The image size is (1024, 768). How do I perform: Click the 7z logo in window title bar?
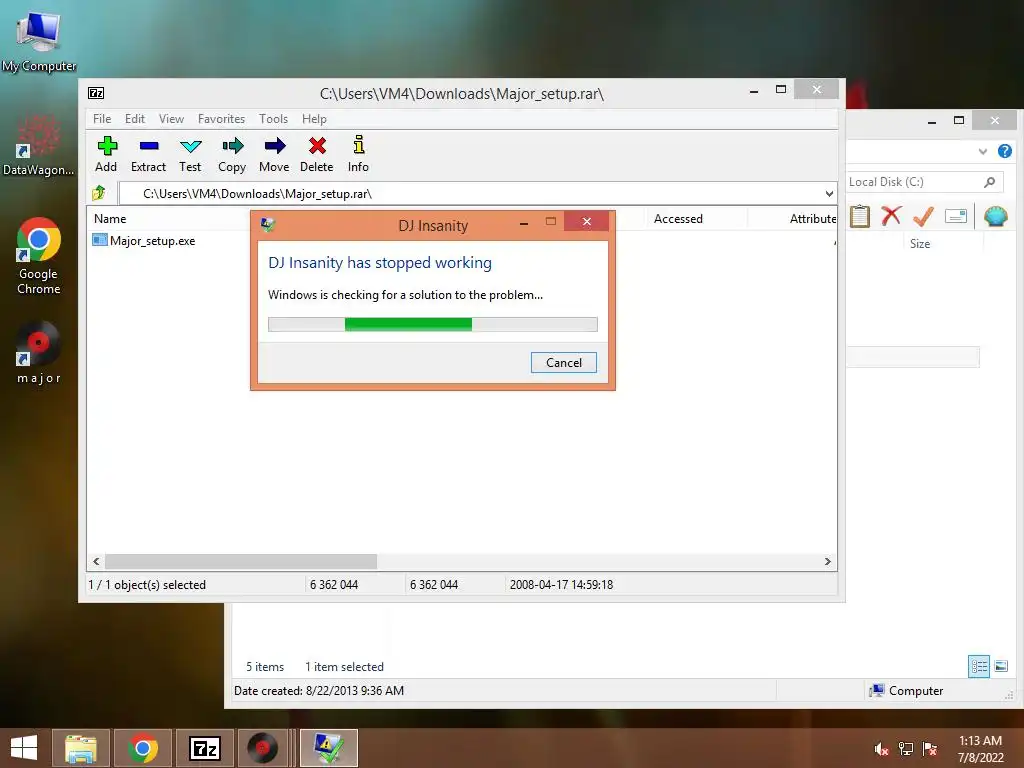(x=96, y=93)
